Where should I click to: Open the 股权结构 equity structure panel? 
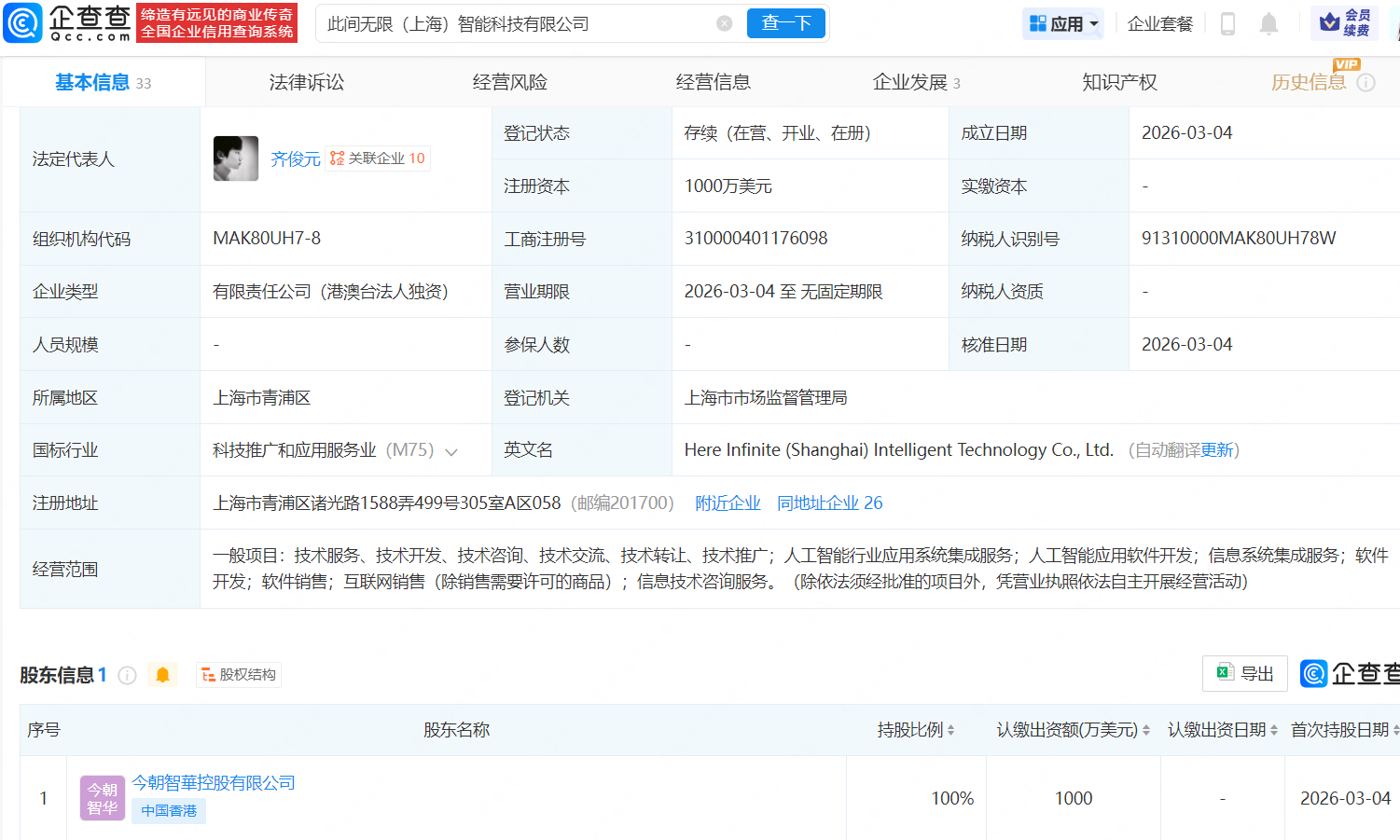coord(238,673)
